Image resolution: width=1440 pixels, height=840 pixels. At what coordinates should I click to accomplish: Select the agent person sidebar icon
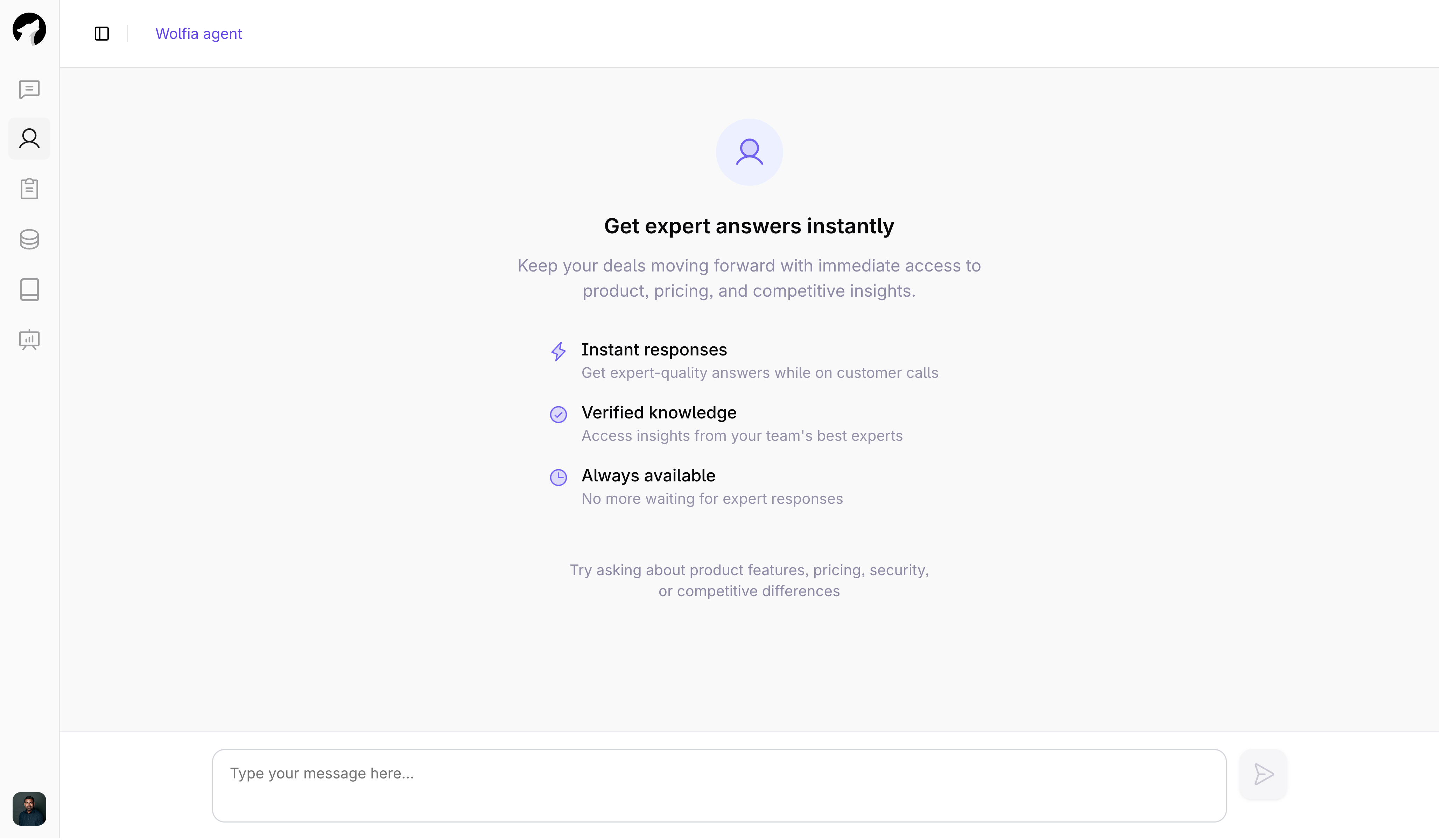[29, 139]
